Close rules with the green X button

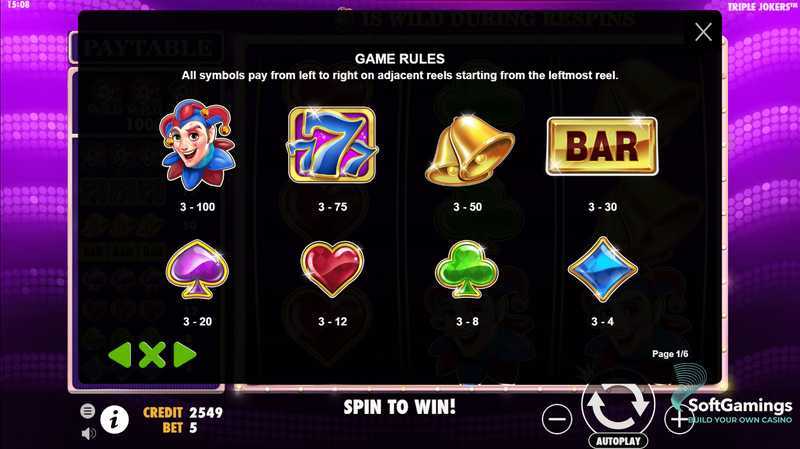click(152, 355)
